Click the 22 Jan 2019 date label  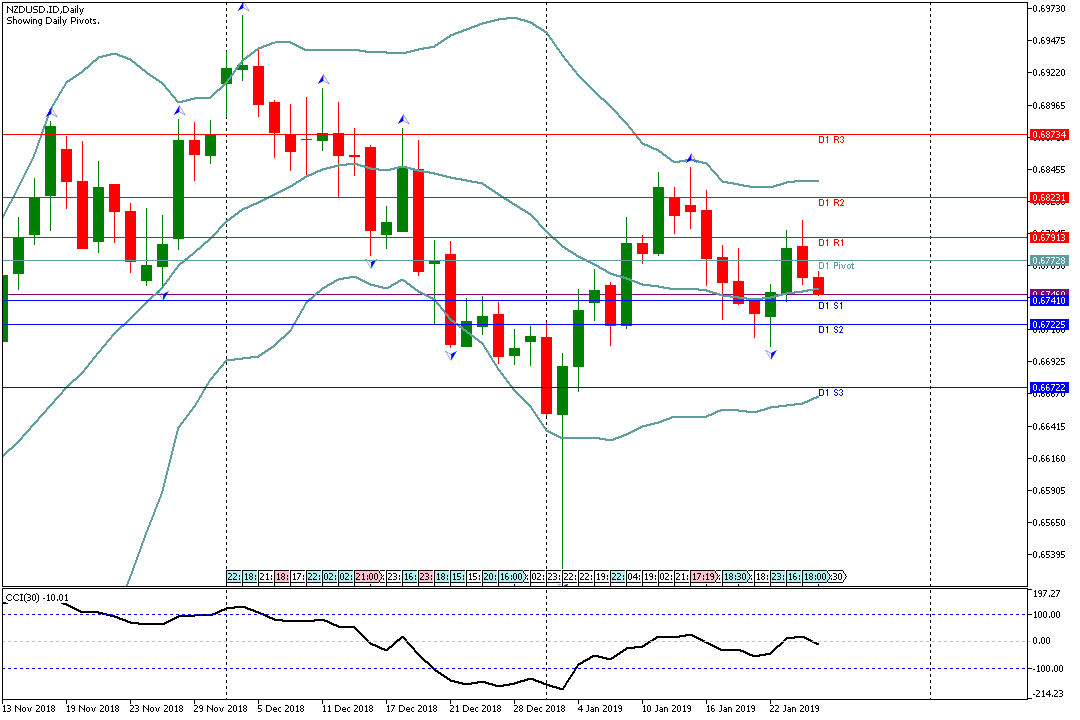coord(795,709)
